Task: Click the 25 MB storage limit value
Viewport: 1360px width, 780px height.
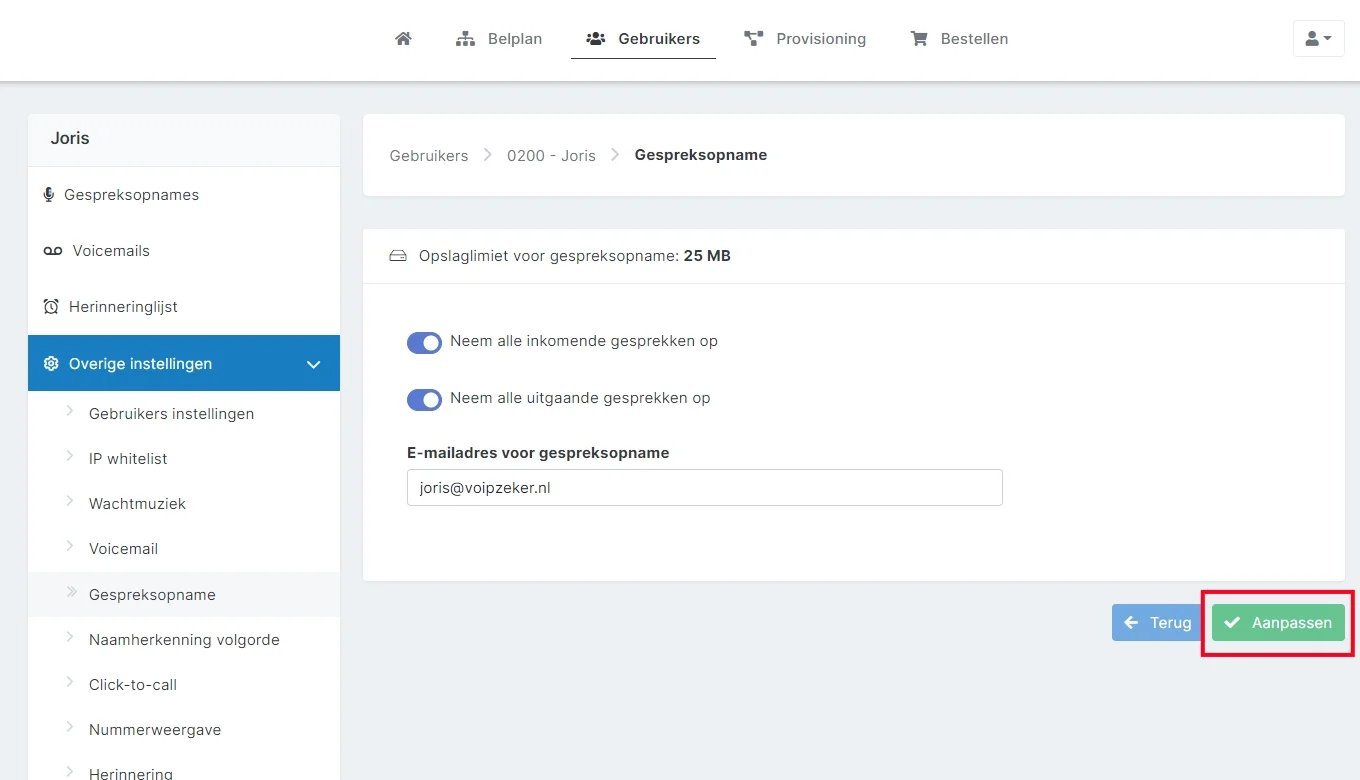Action: coord(707,256)
